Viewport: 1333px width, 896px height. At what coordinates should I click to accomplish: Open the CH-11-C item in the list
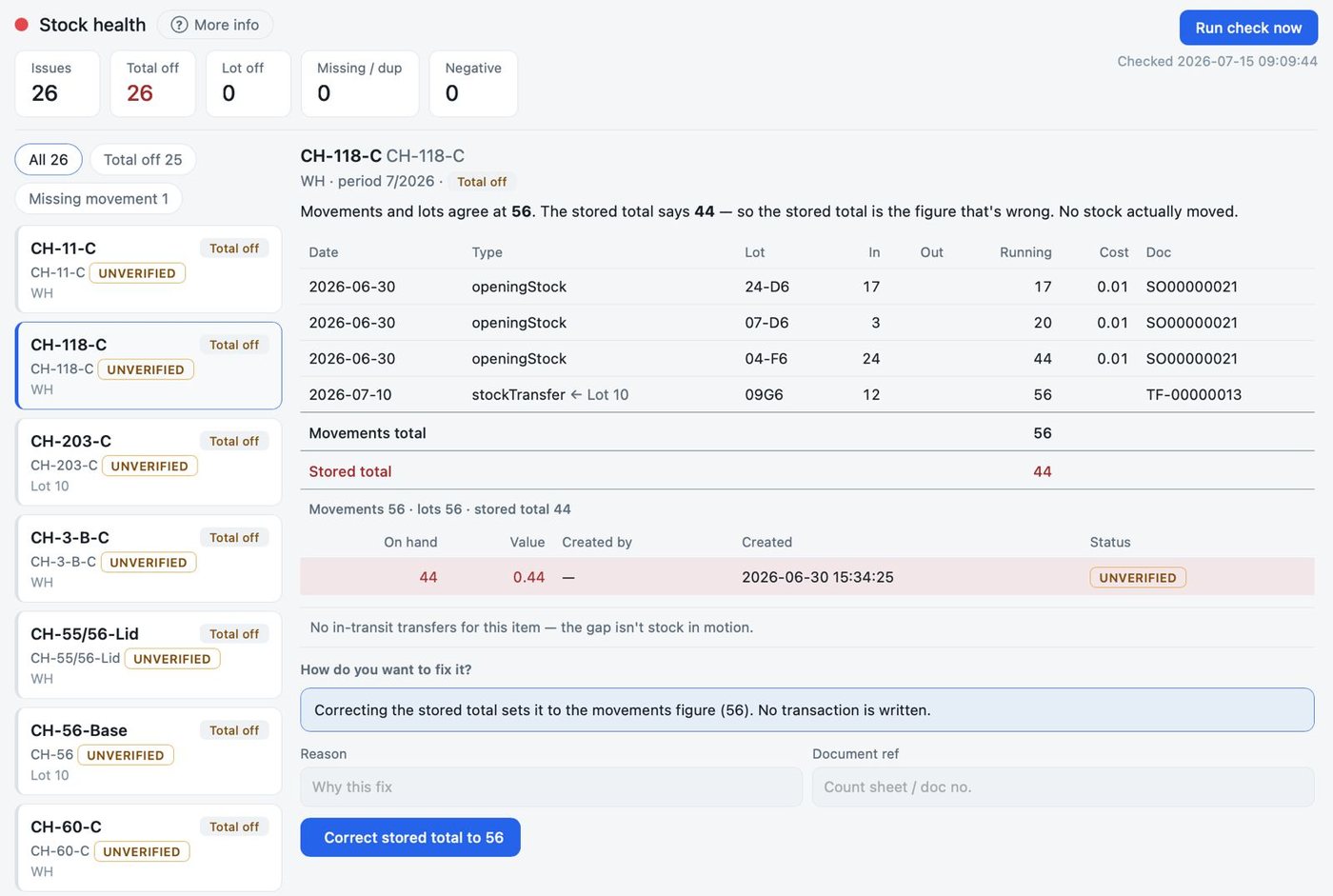[149, 269]
